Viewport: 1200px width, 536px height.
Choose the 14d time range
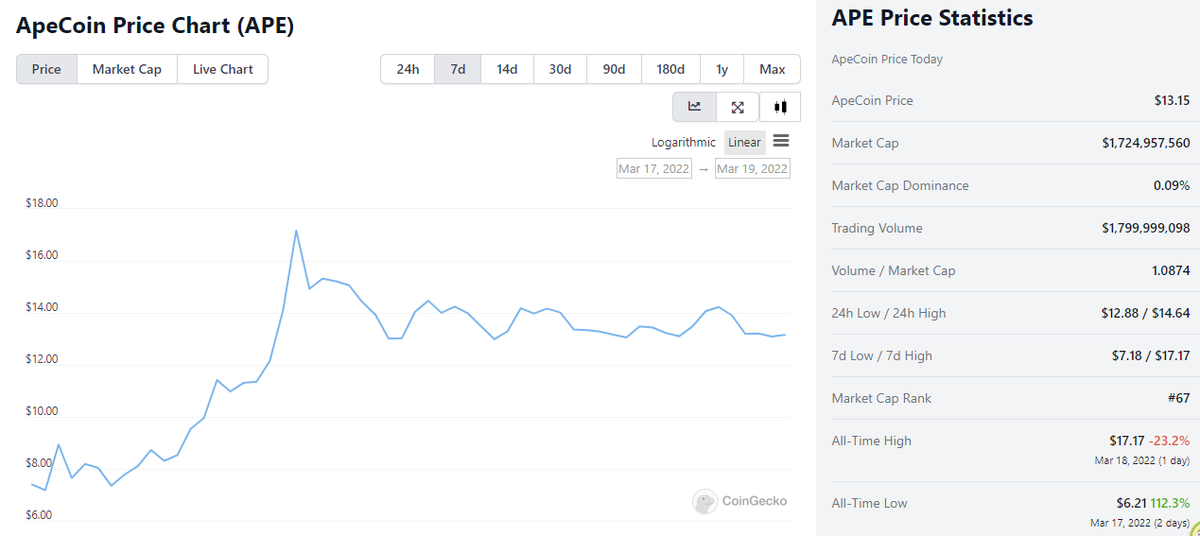[x=507, y=69]
